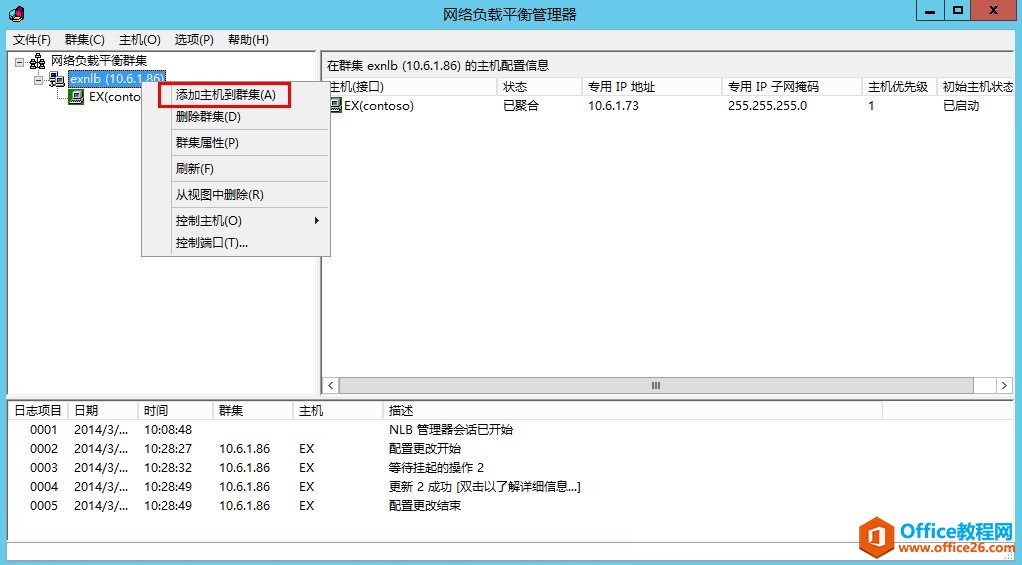Open the 主机(O) menu
This screenshot has height=565, width=1022.
tap(139, 40)
